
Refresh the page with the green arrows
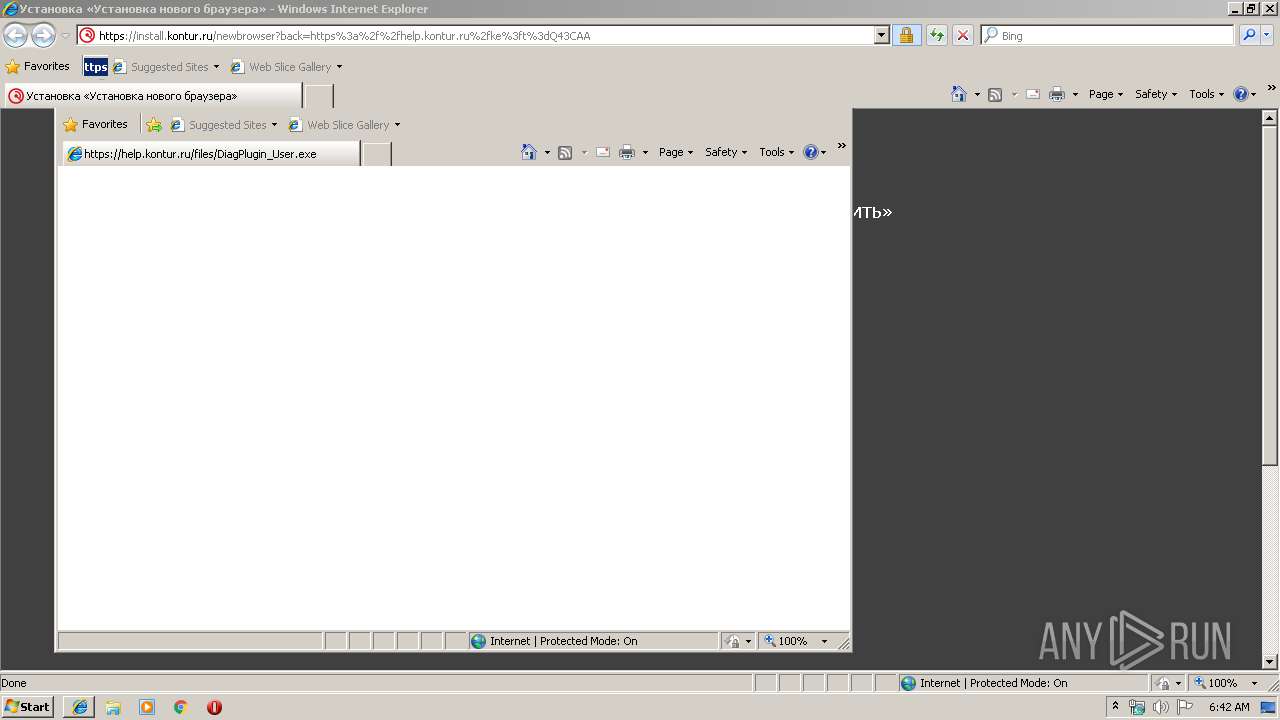pos(936,35)
